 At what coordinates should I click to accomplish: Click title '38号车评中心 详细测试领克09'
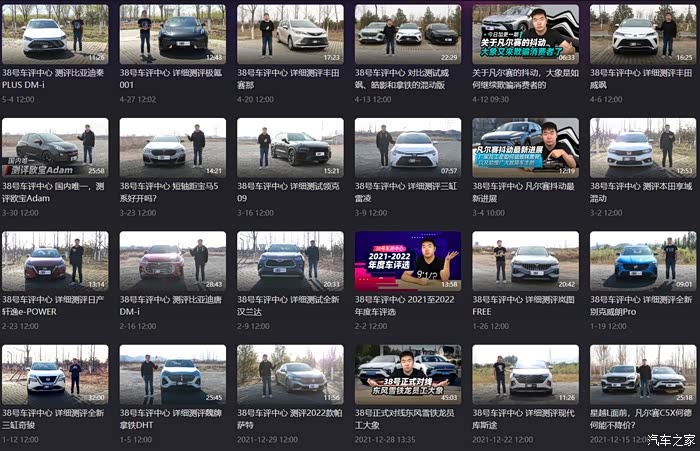pos(288,192)
